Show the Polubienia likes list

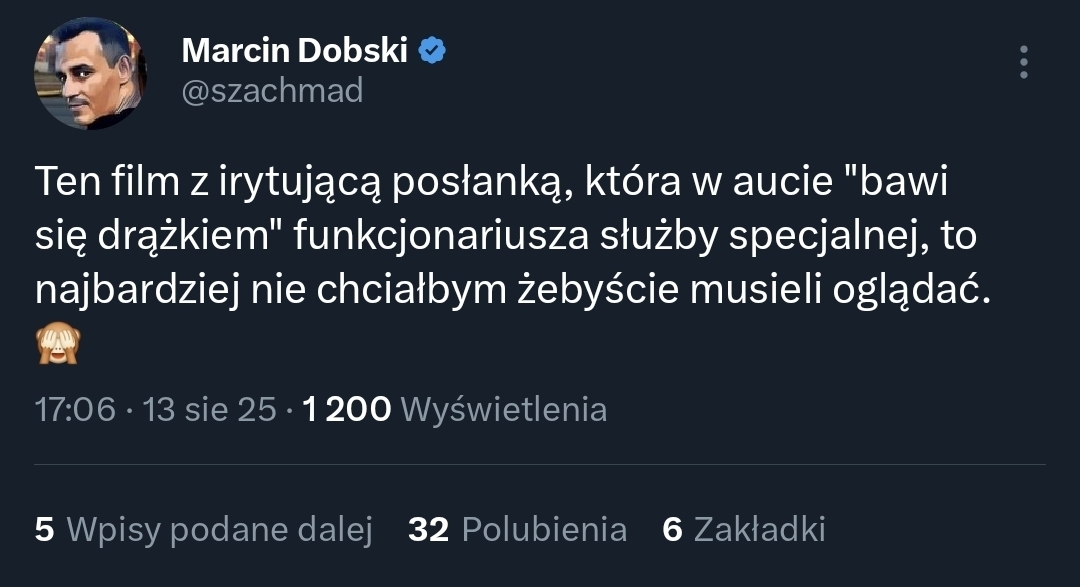pyautogui.click(x=544, y=529)
